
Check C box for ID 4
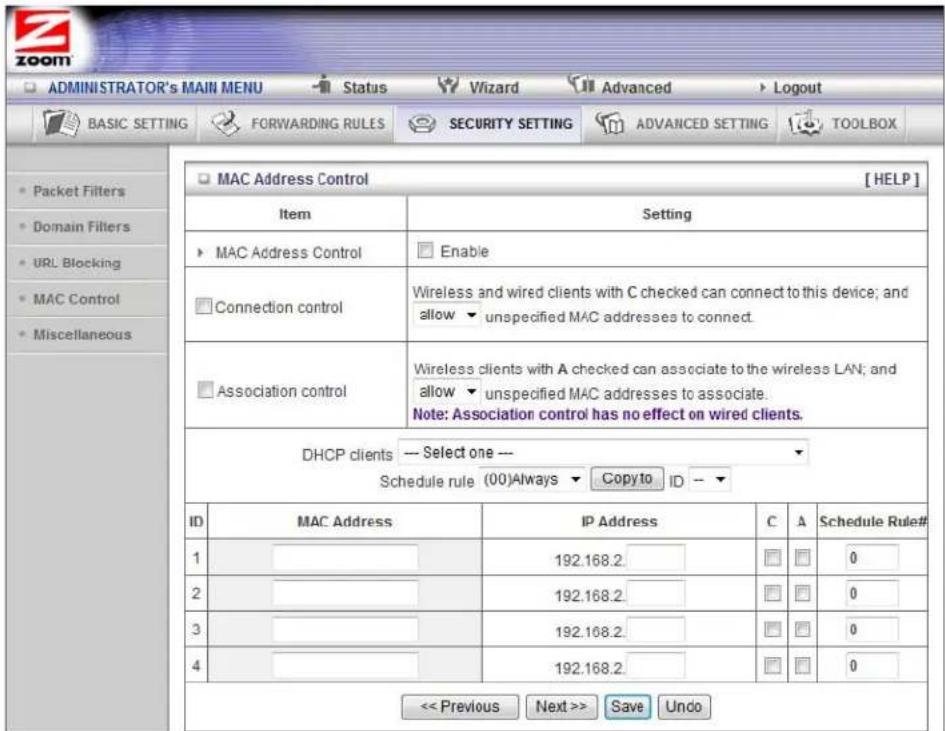click(x=772, y=666)
